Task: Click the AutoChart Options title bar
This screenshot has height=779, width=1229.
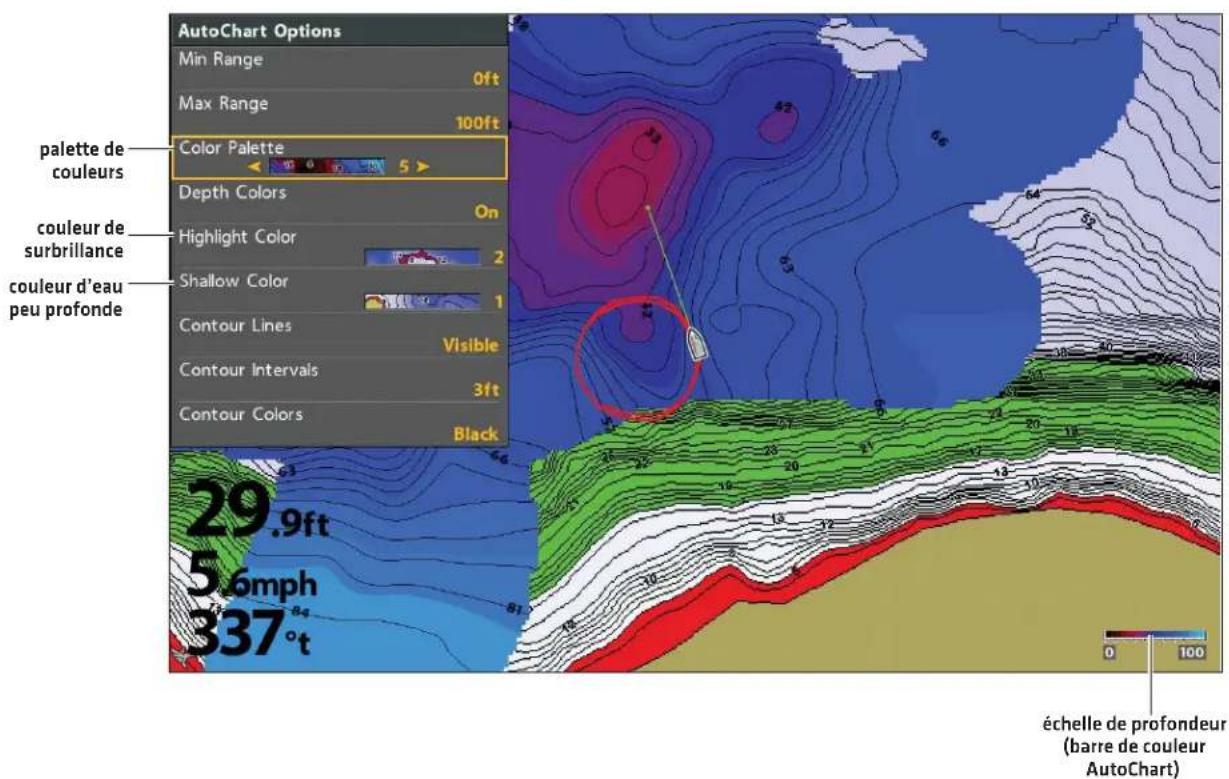Action: 339,30
